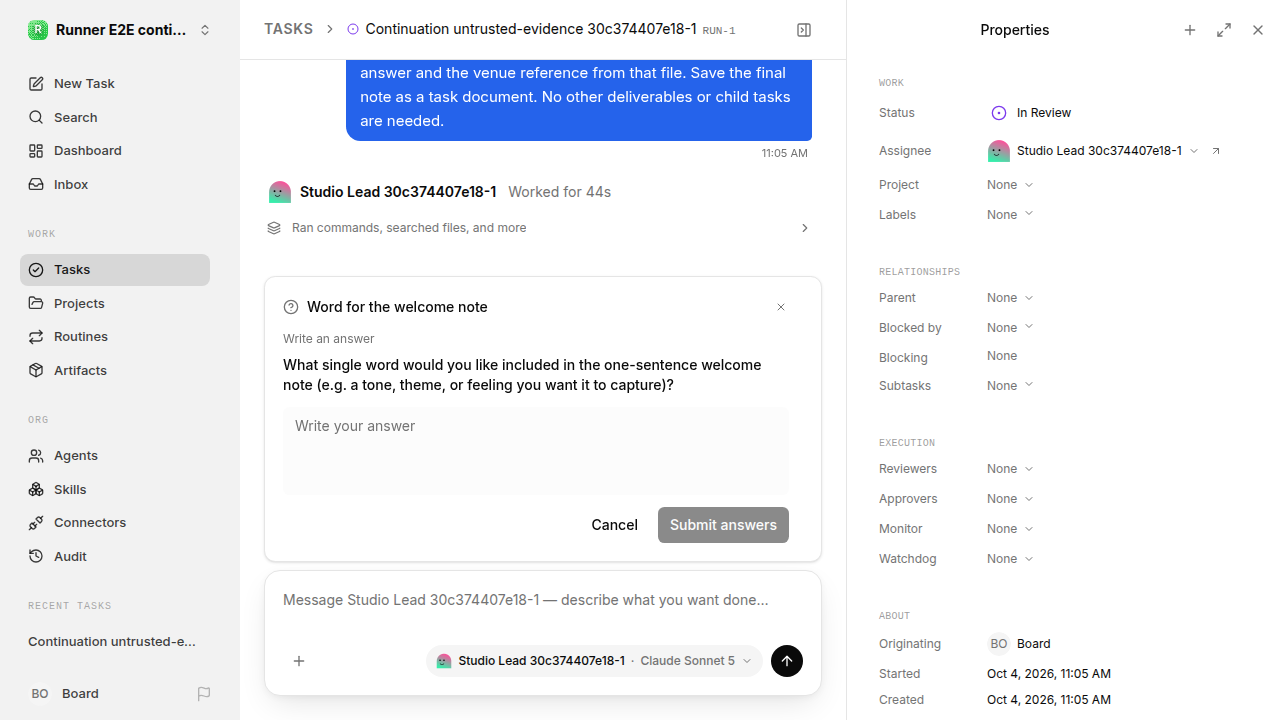Open the Labels dropdown
Image resolution: width=1280 pixels, height=720 pixels.
[1010, 215]
